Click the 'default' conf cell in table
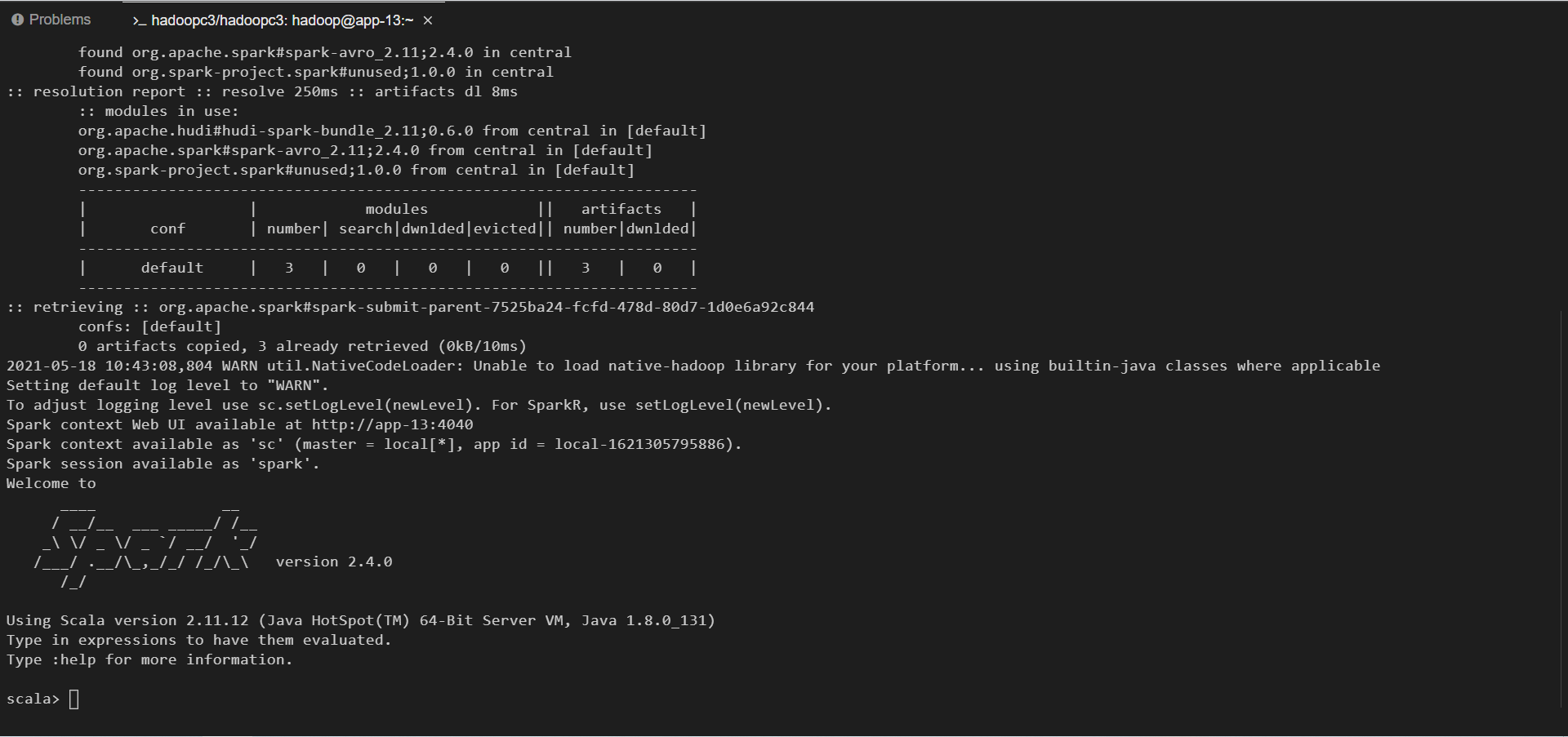This screenshot has width=1568, height=737. (x=171, y=268)
